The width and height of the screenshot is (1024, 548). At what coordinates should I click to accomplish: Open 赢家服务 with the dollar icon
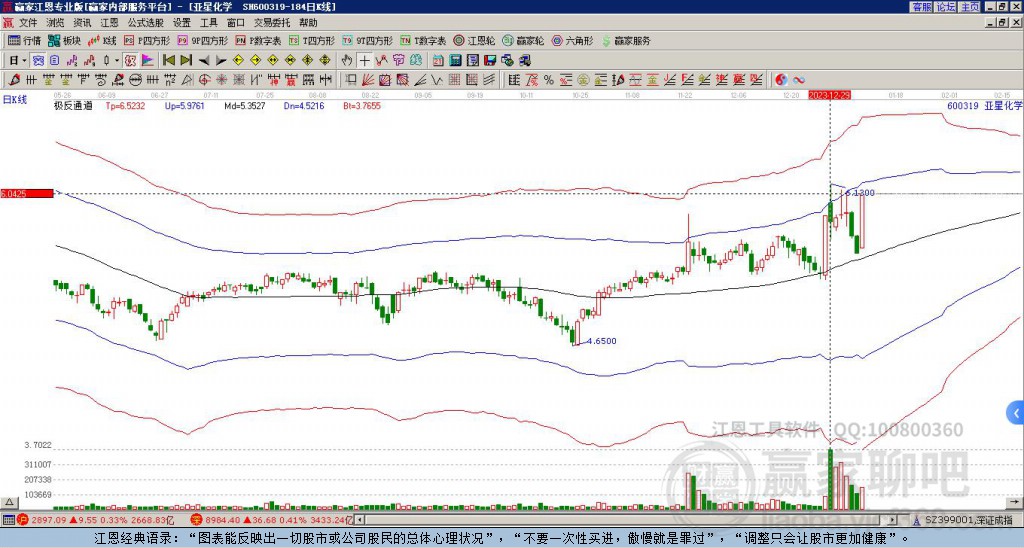(x=626, y=40)
